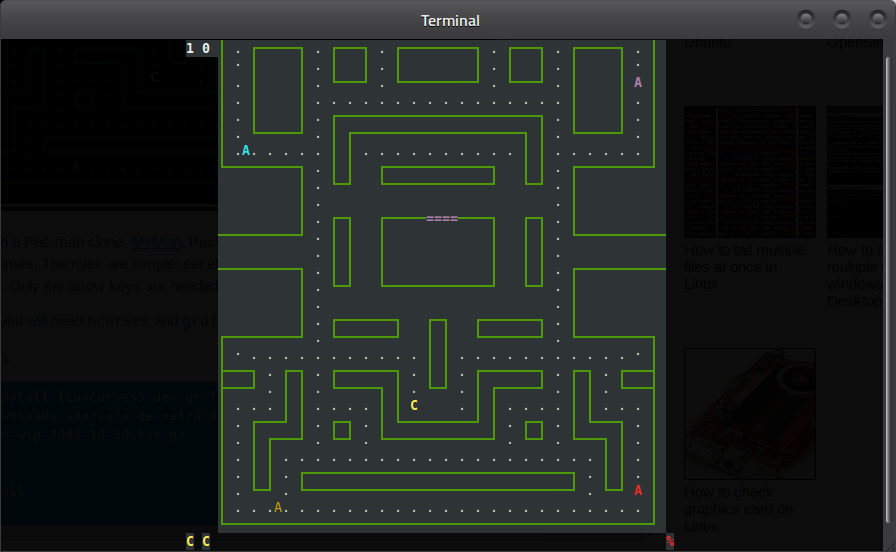Click the terminal output thumbnail above the tail article
This screenshot has width=896, height=552.
tap(750, 171)
